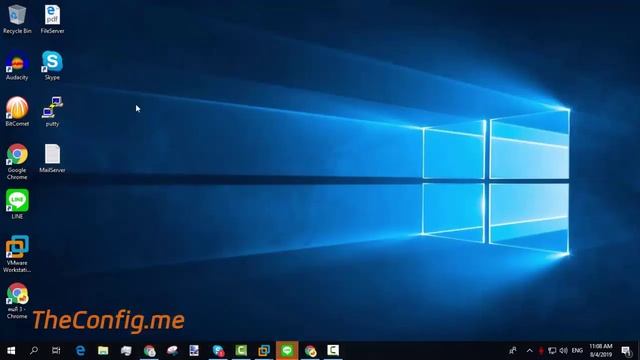The height and width of the screenshot is (360, 640).
Task: Switch to Skype with notification badge in taskbar
Action: 218,351
